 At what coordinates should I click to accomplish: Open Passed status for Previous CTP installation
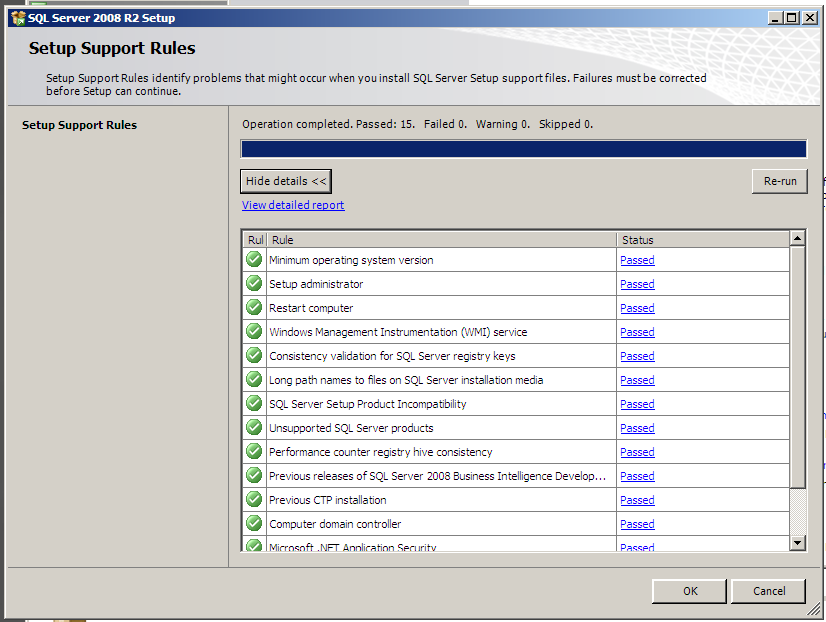(x=637, y=500)
